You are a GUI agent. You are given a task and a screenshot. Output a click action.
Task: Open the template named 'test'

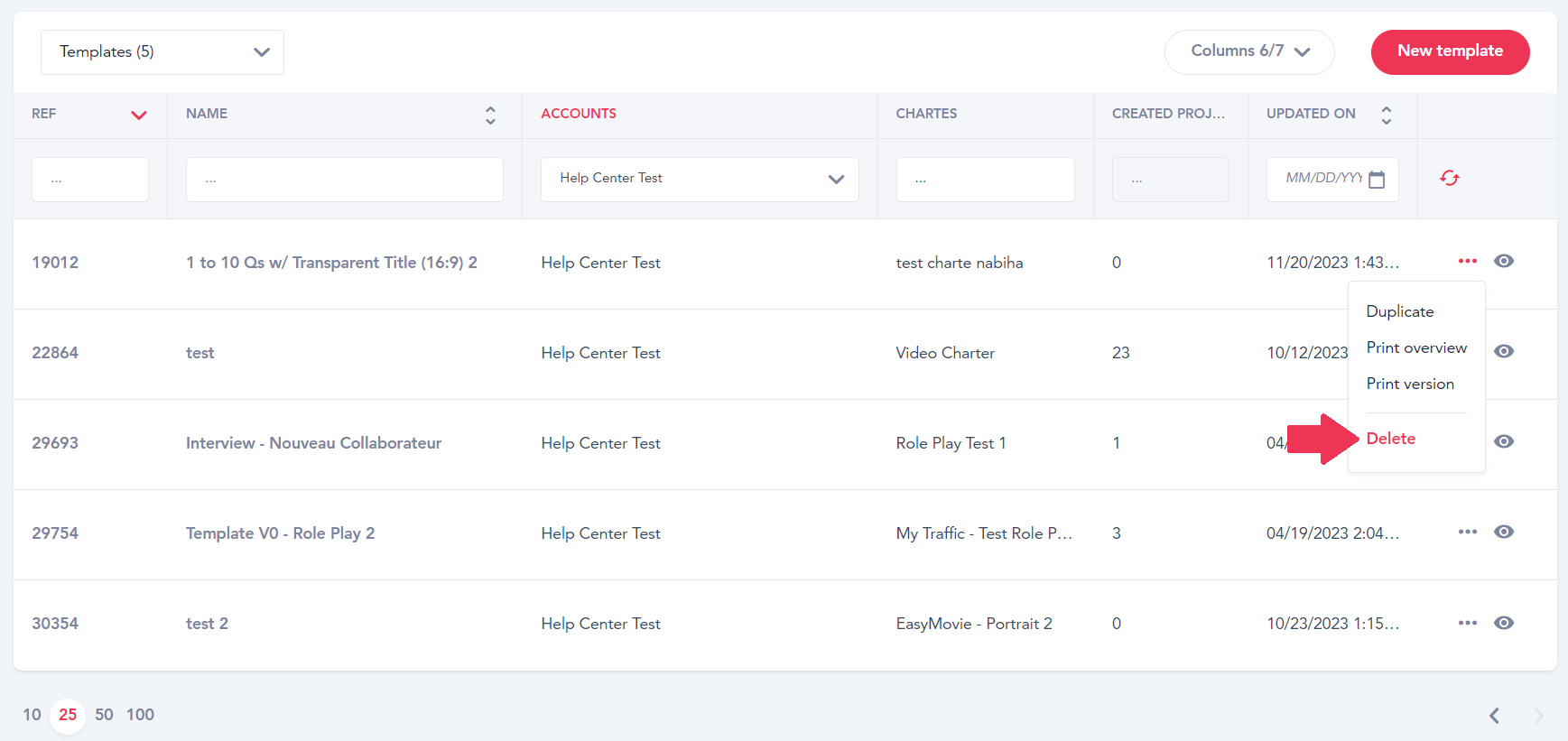point(200,353)
